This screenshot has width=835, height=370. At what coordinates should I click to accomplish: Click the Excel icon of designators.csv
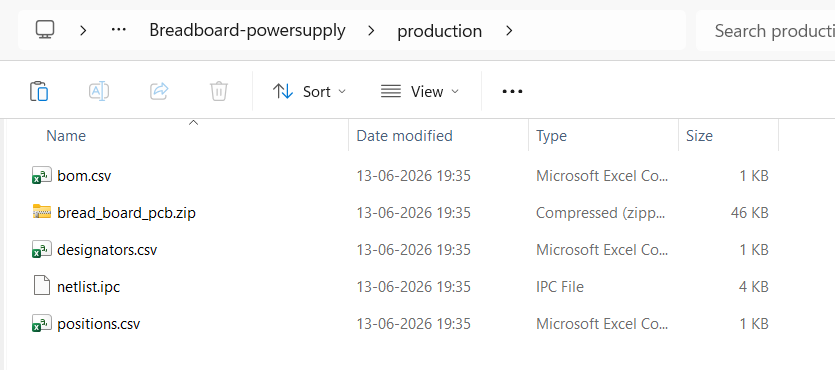pos(42,249)
